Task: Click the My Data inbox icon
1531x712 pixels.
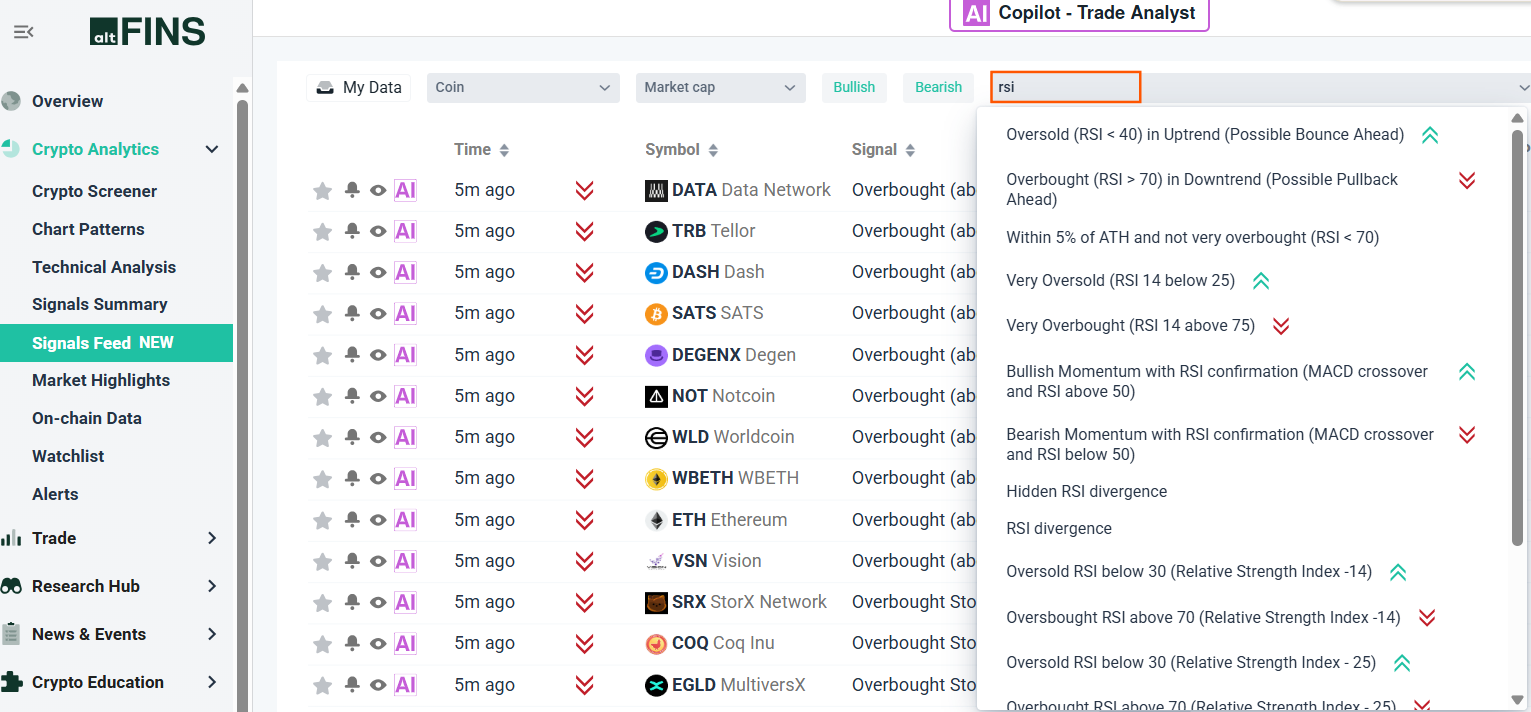Action: [x=325, y=88]
